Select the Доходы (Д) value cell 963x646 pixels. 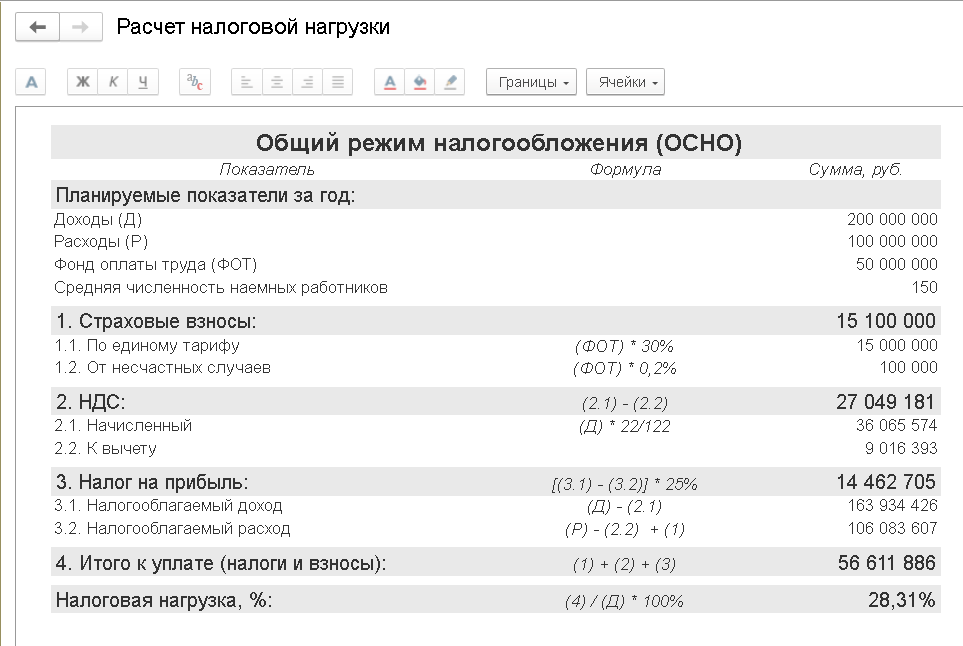click(891, 219)
